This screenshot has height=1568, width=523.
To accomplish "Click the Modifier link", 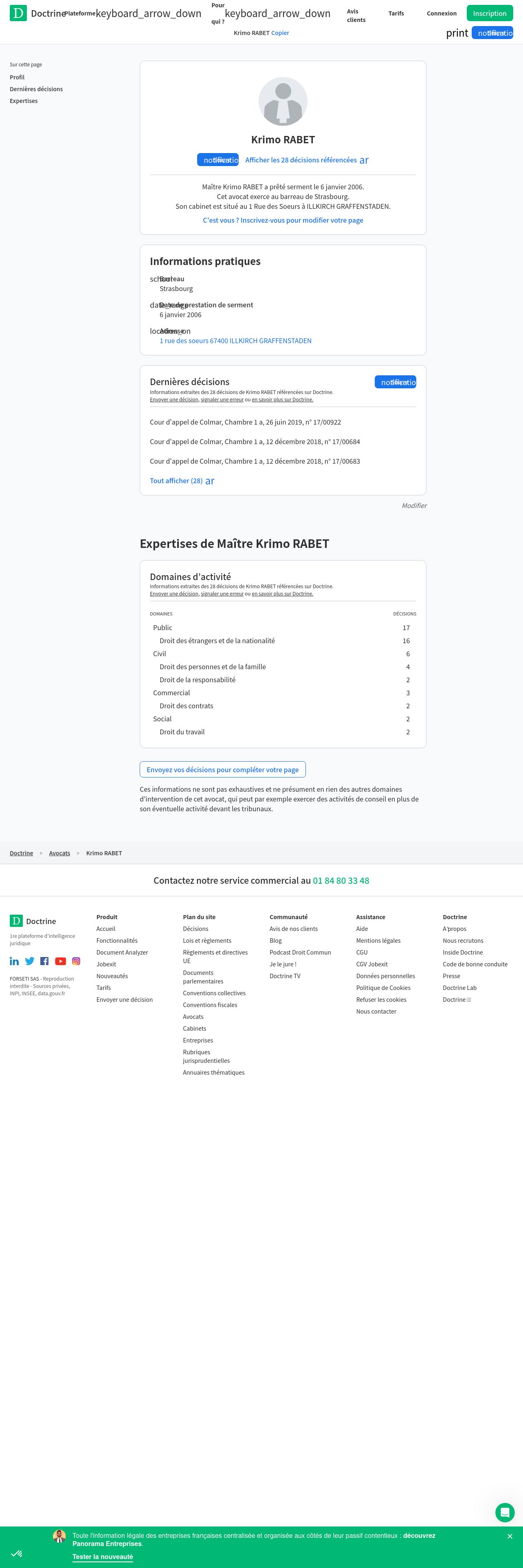I will pos(414,506).
